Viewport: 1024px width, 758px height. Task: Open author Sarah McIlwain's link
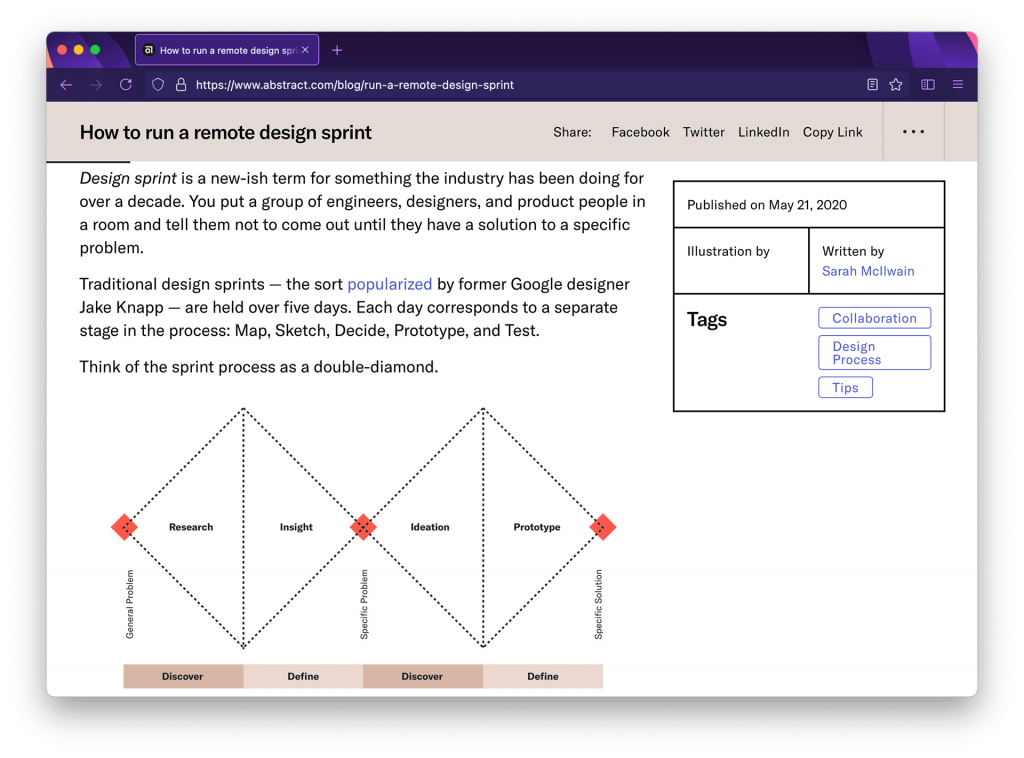pos(868,271)
